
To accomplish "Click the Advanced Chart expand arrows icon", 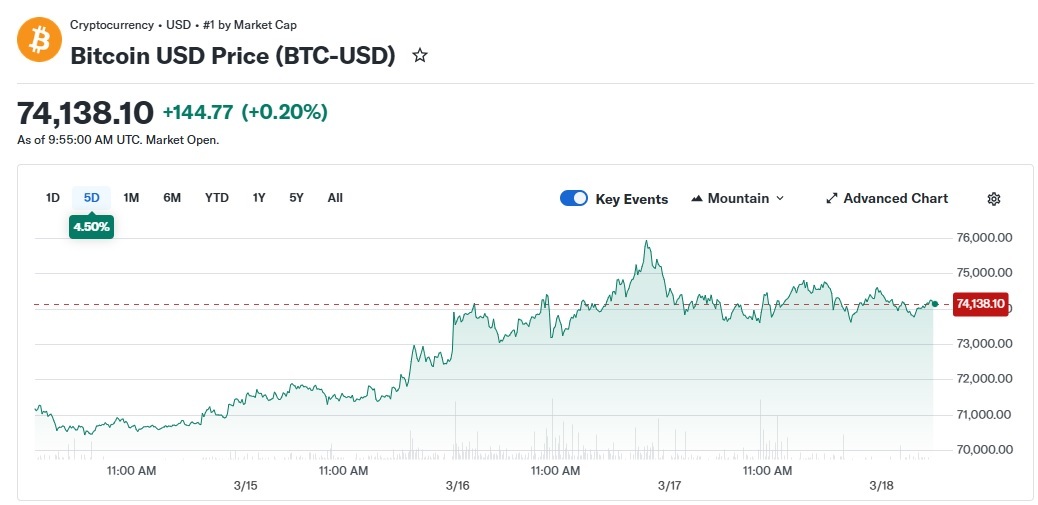I will point(831,199).
